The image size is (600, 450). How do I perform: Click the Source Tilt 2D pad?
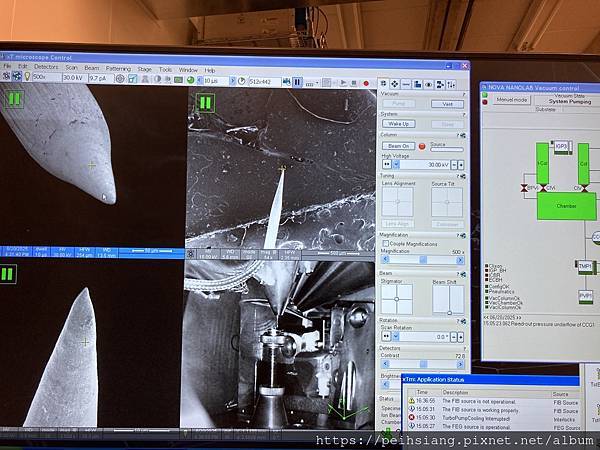pyautogui.click(x=447, y=202)
